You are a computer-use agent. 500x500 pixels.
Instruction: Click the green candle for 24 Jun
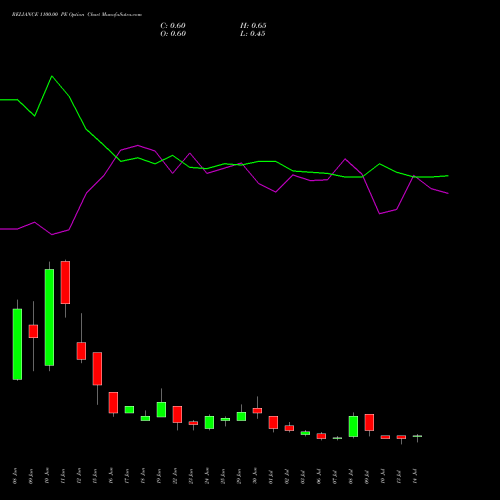point(209,422)
